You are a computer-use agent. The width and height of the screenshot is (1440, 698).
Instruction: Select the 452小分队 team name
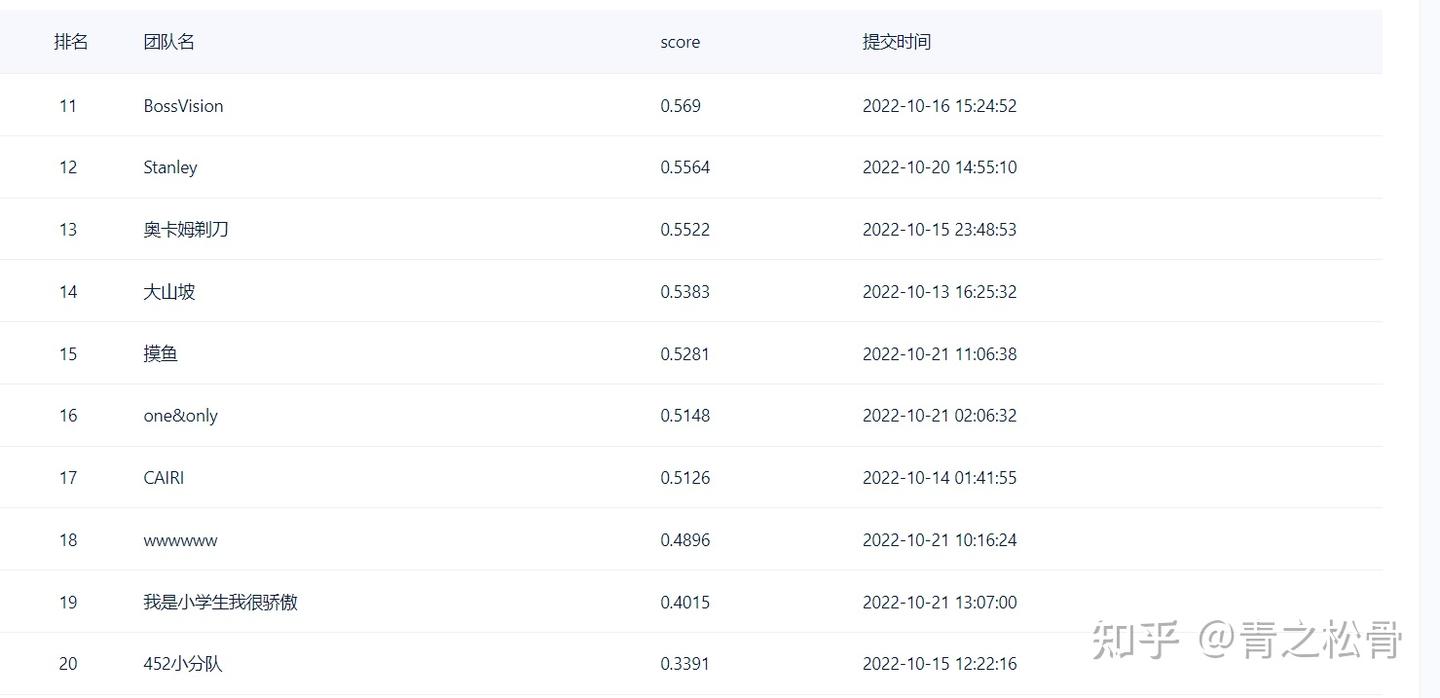click(182, 664)
